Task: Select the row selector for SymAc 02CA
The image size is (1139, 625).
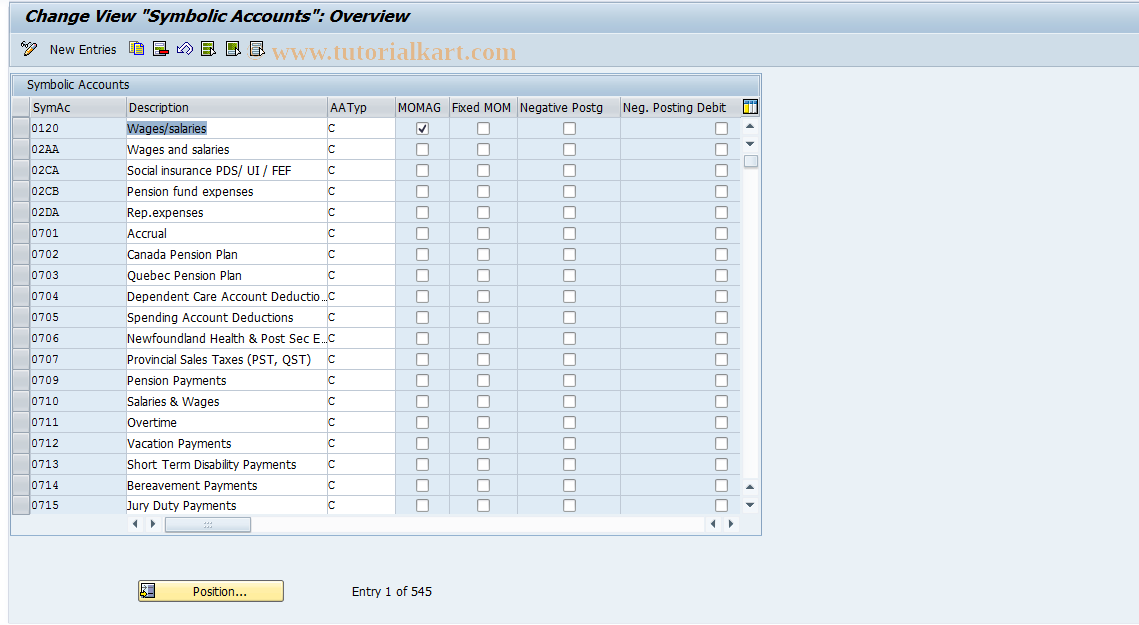Action: point(21,171)
